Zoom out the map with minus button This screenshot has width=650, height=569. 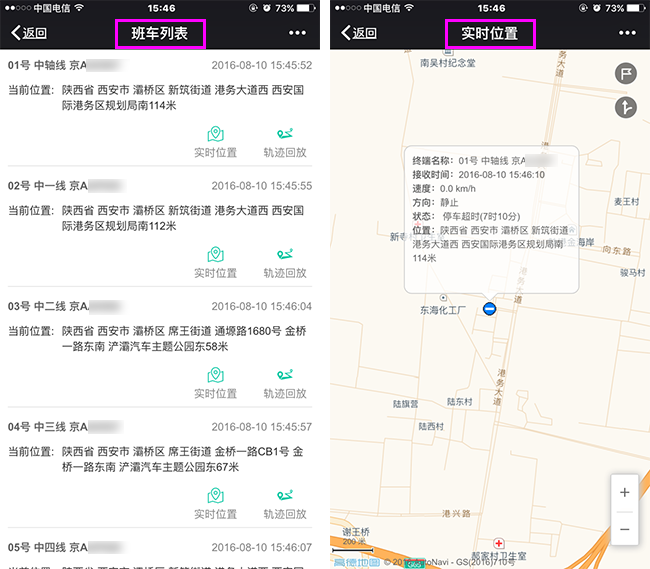coord(624,528)
